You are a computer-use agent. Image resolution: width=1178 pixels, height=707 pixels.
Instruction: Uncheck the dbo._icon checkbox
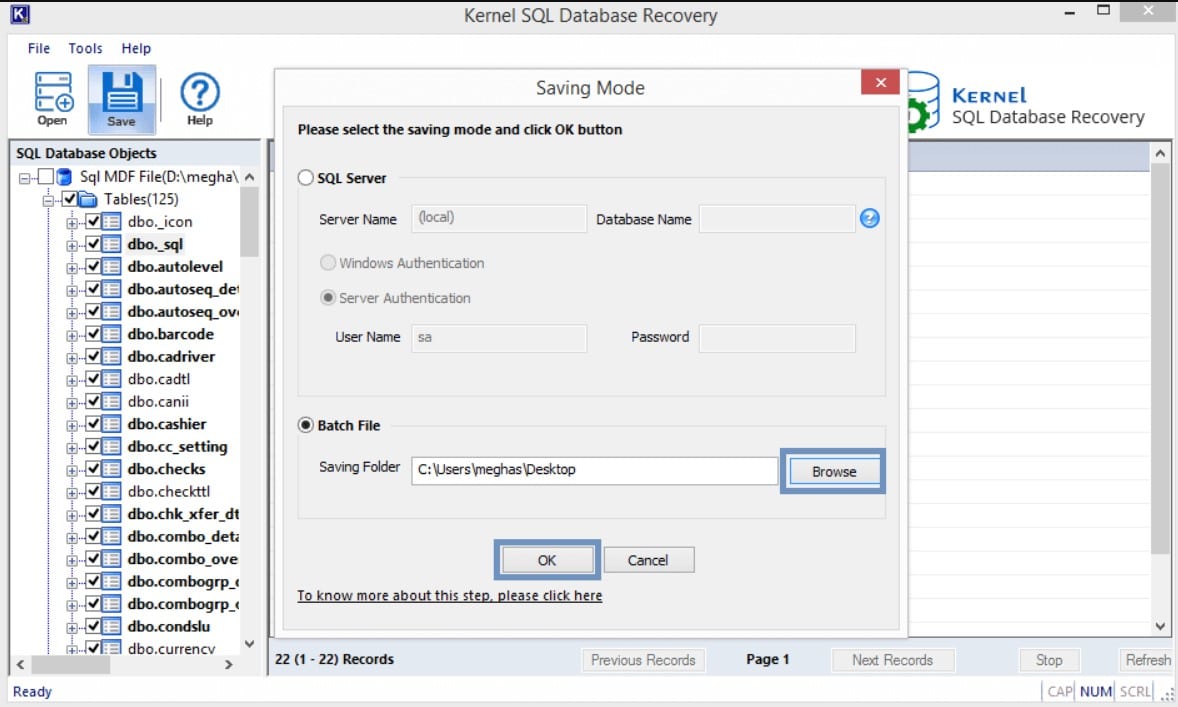93,222
